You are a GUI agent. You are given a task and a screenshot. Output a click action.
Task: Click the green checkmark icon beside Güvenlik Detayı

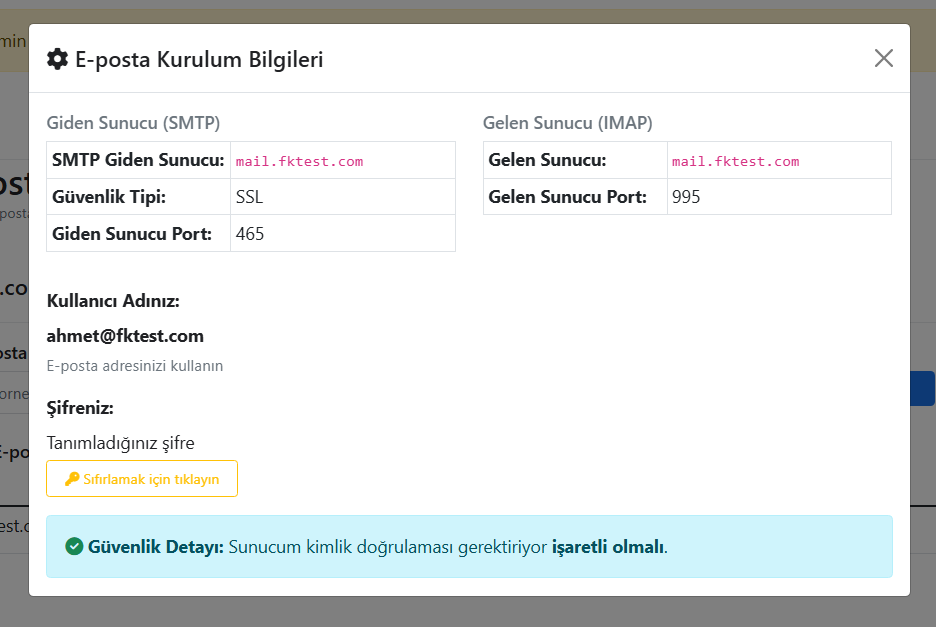click(x=74, y=547)
